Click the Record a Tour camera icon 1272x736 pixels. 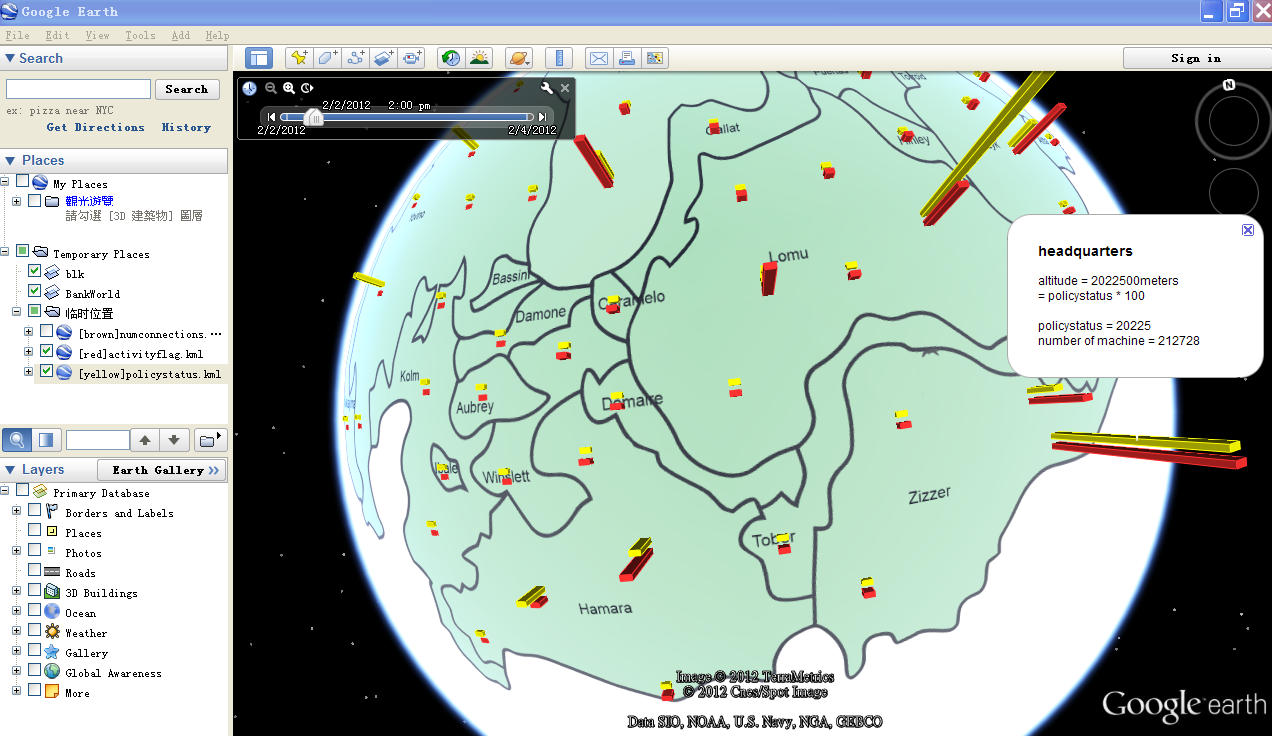click(x=411, y=58)
